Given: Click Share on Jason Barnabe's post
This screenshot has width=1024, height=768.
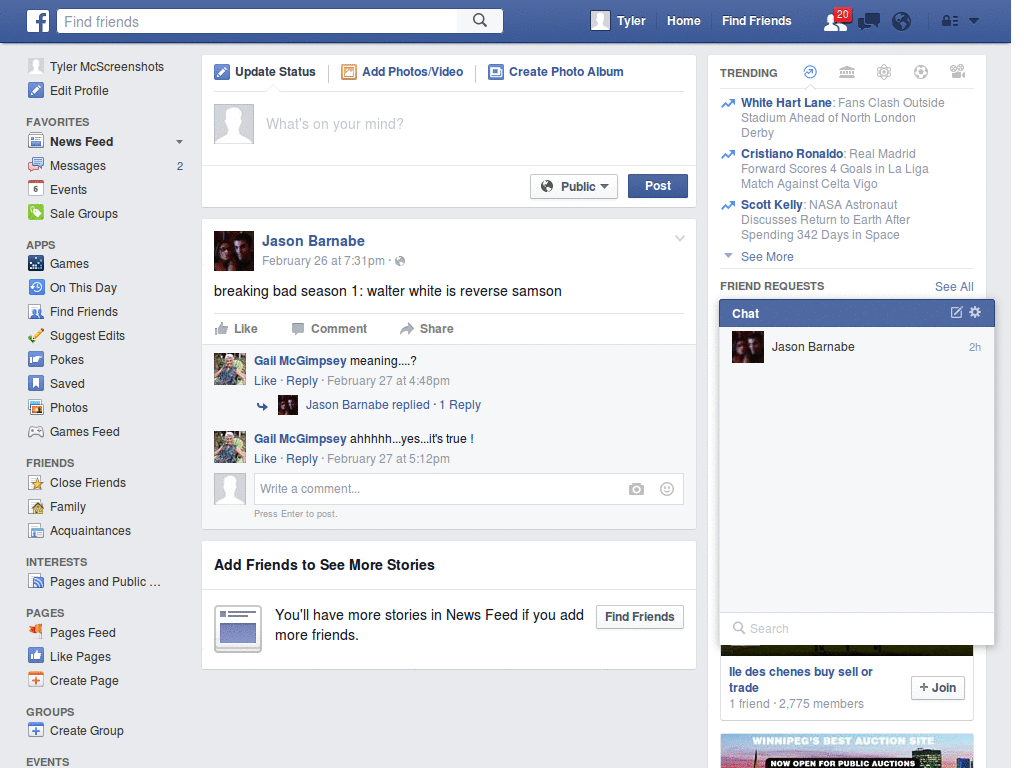Looking at the screenshot, I should pyautogui.click(x=427, y=328).
